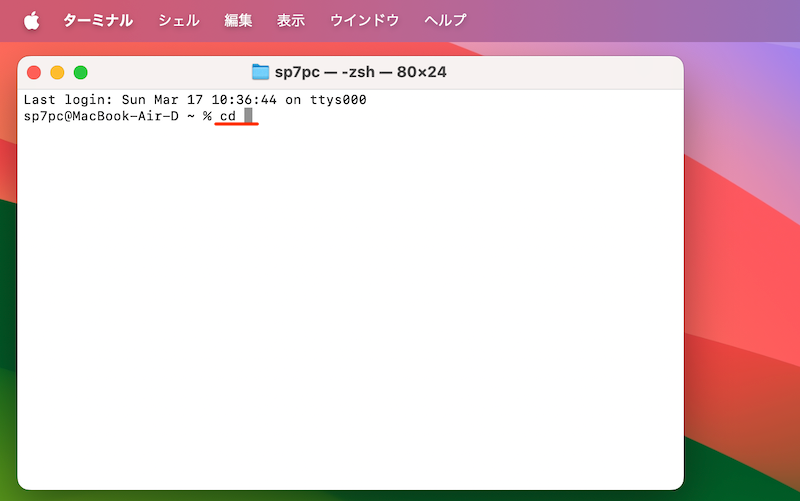Expand the 表示 menu
This screenshot has height=501, width=800.
291,20
